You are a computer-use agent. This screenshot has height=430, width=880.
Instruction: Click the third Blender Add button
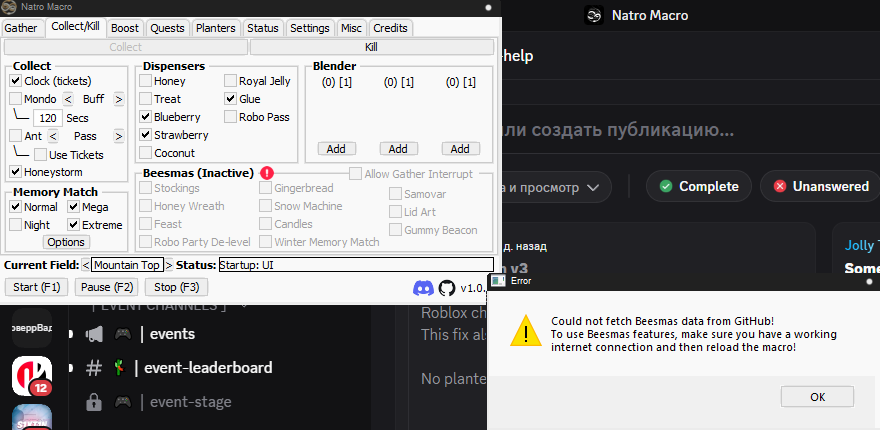(460, 149)
